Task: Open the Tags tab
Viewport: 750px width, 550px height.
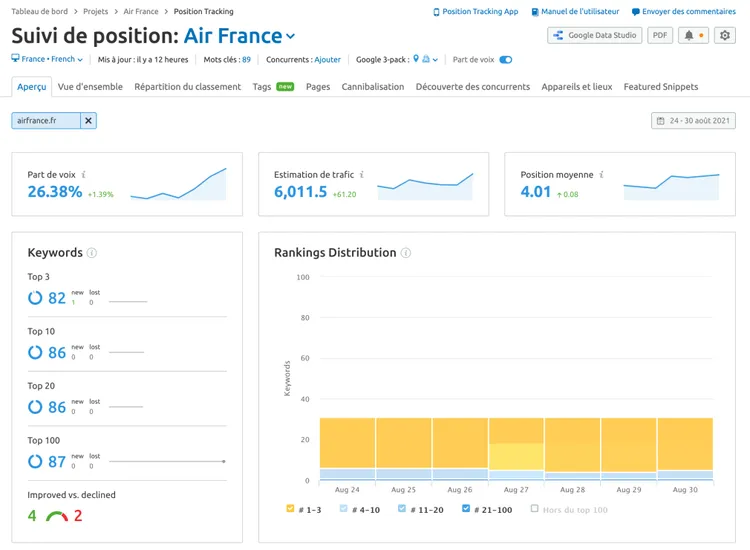Action: coord(262,87)
